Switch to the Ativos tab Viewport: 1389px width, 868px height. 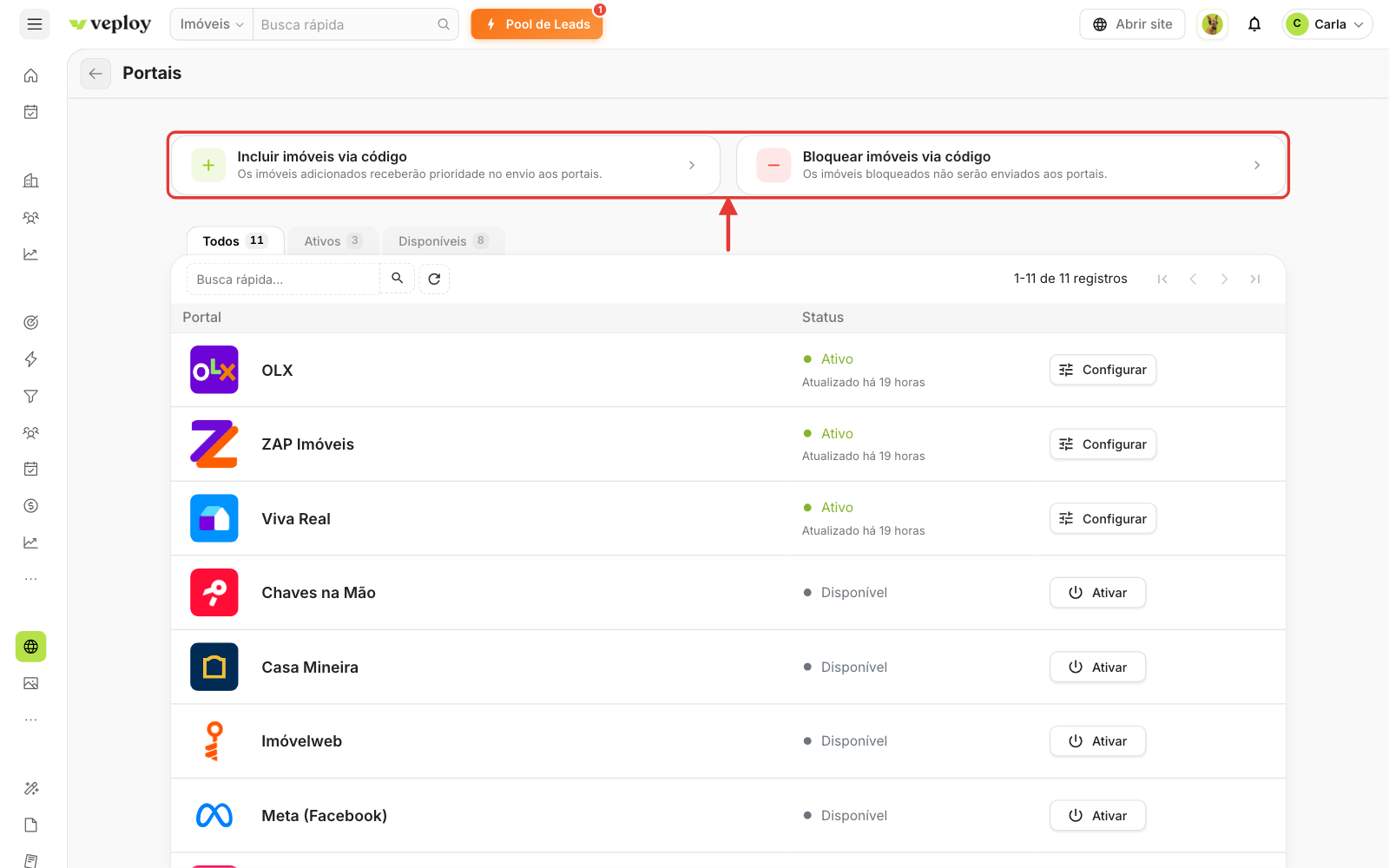pyautogui.click(x=333, y=241)
